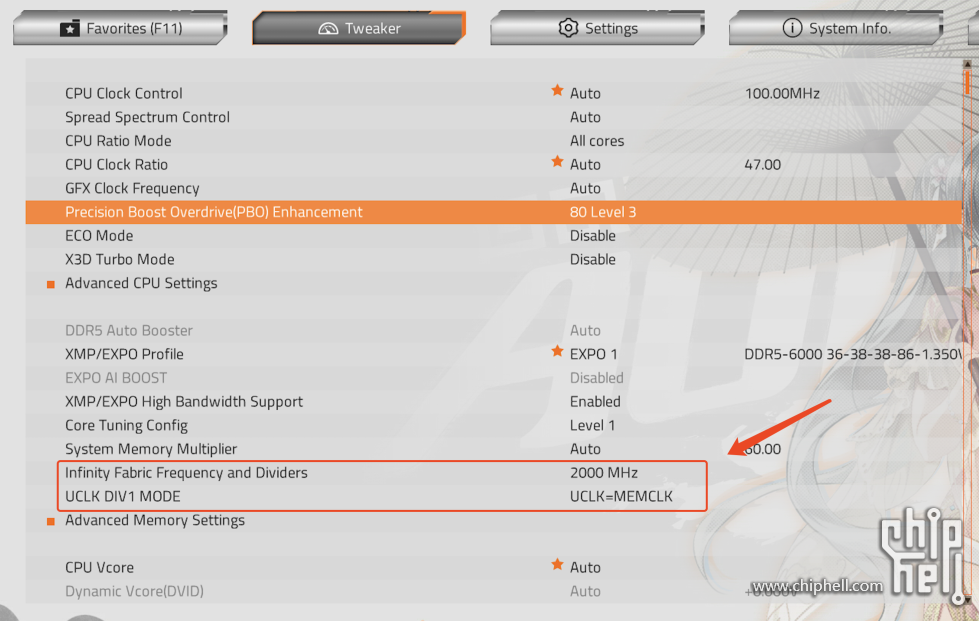Click the Settings gear icon

coord(568,28)
